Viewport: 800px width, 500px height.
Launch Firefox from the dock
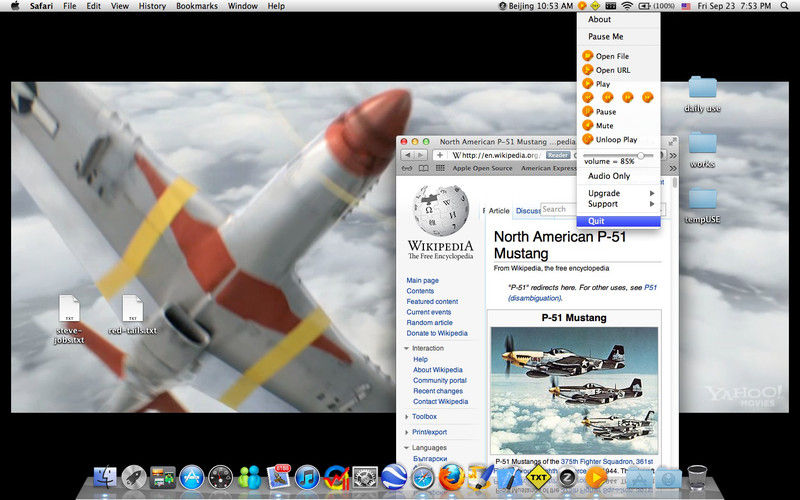pos(452,478)
